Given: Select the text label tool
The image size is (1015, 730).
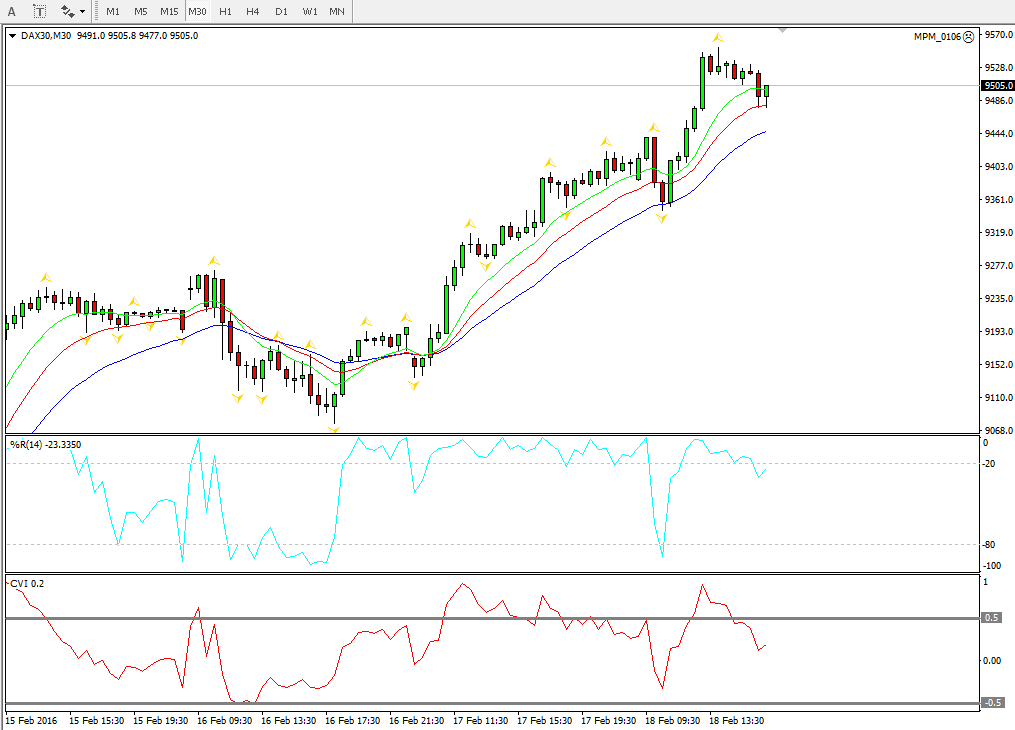Looking at the screenshot, I should (x=39, y=12).
